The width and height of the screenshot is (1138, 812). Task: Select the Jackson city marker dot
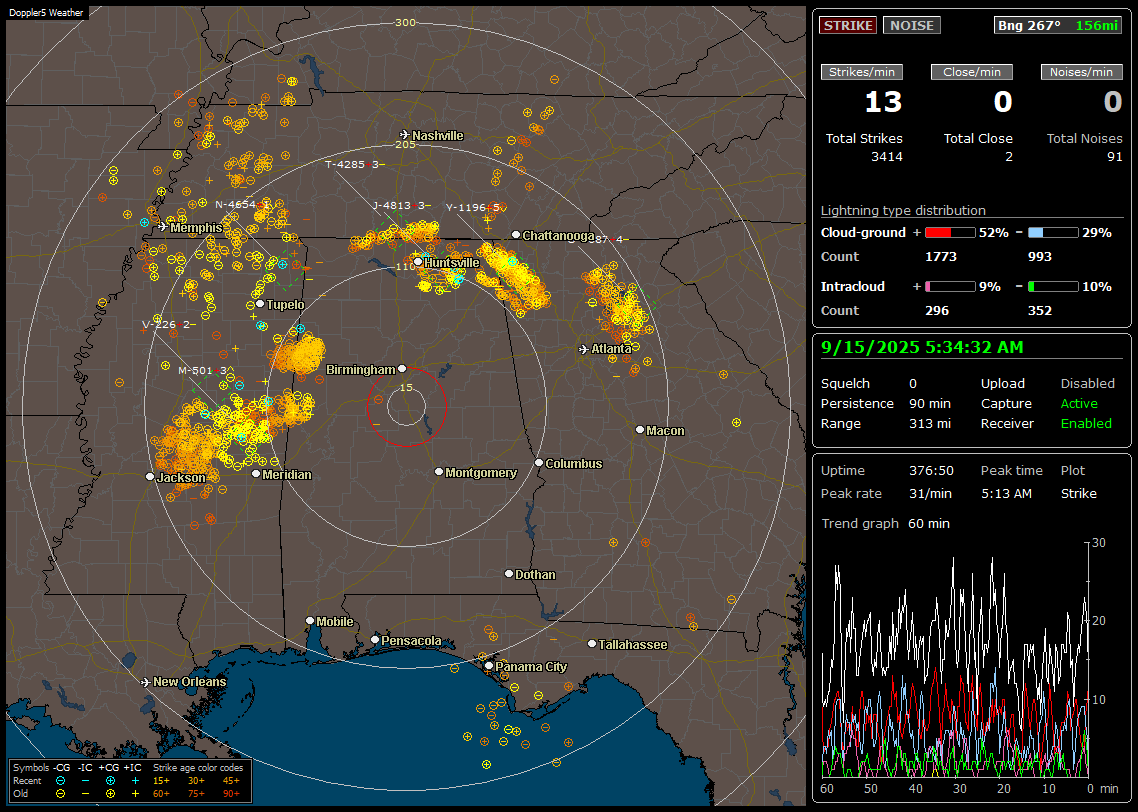click(150, 477)
